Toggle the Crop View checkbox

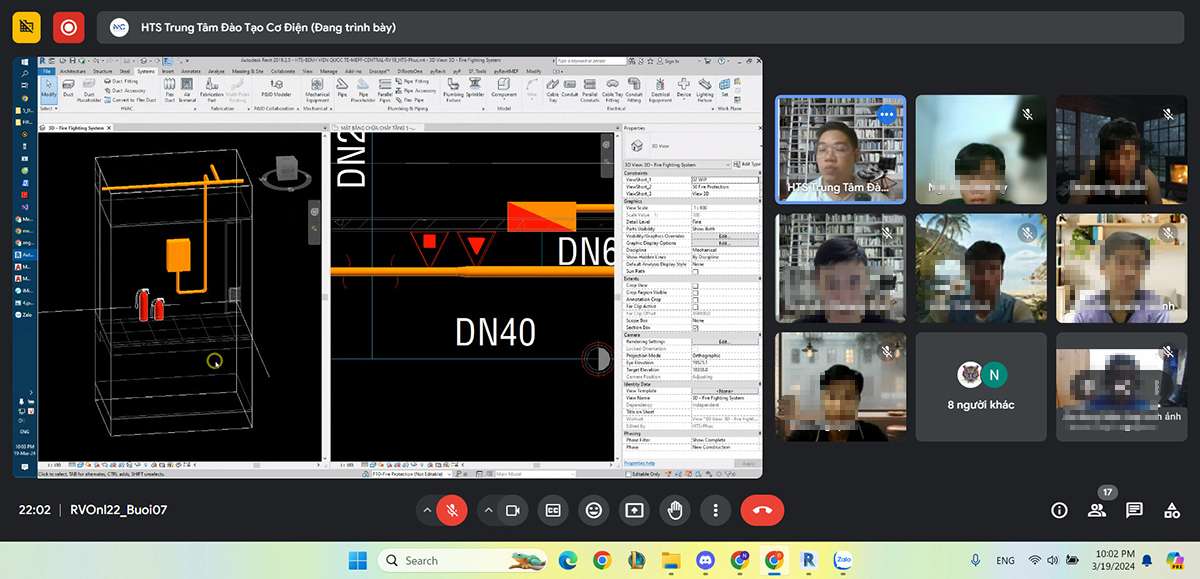pyautogui.click(x=695, y=285)
